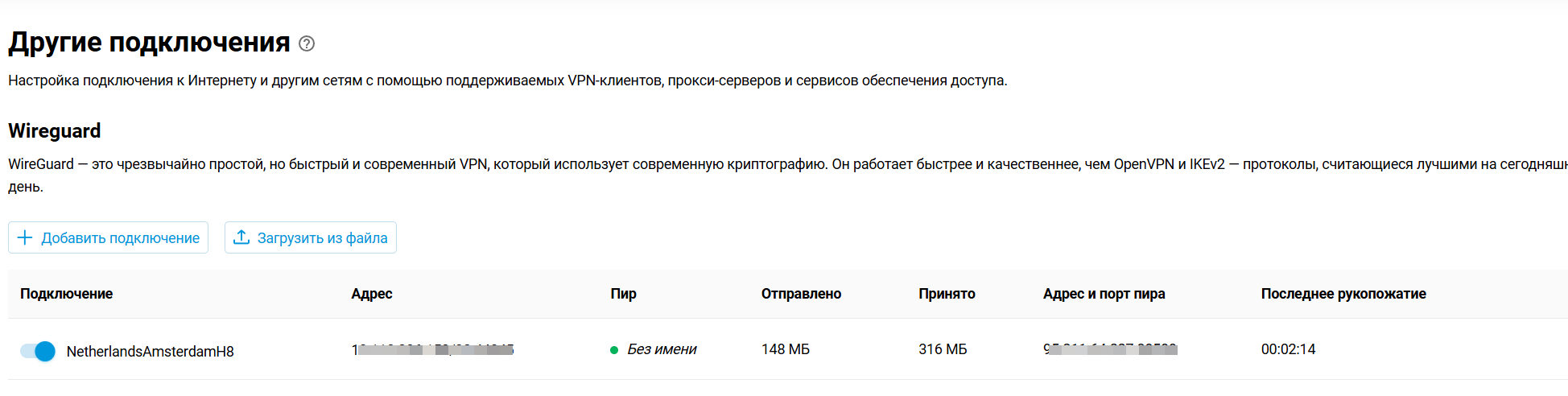This screenshot has width=1568, height=396.
Task: Click the Wireguard section heading
Action: click(55, 130)
